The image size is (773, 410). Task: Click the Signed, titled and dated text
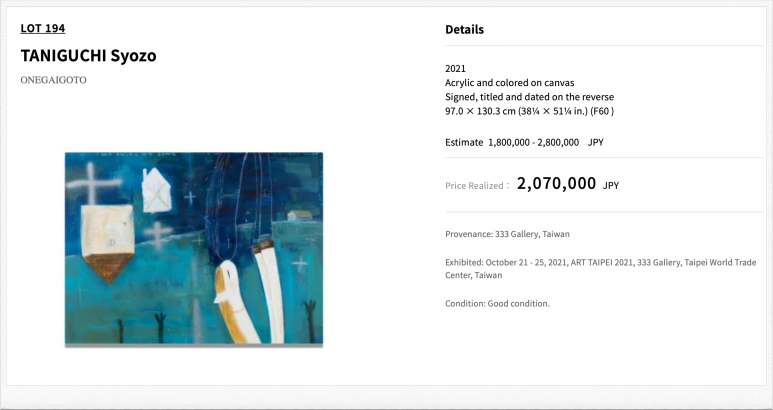(x=529, y=97)
